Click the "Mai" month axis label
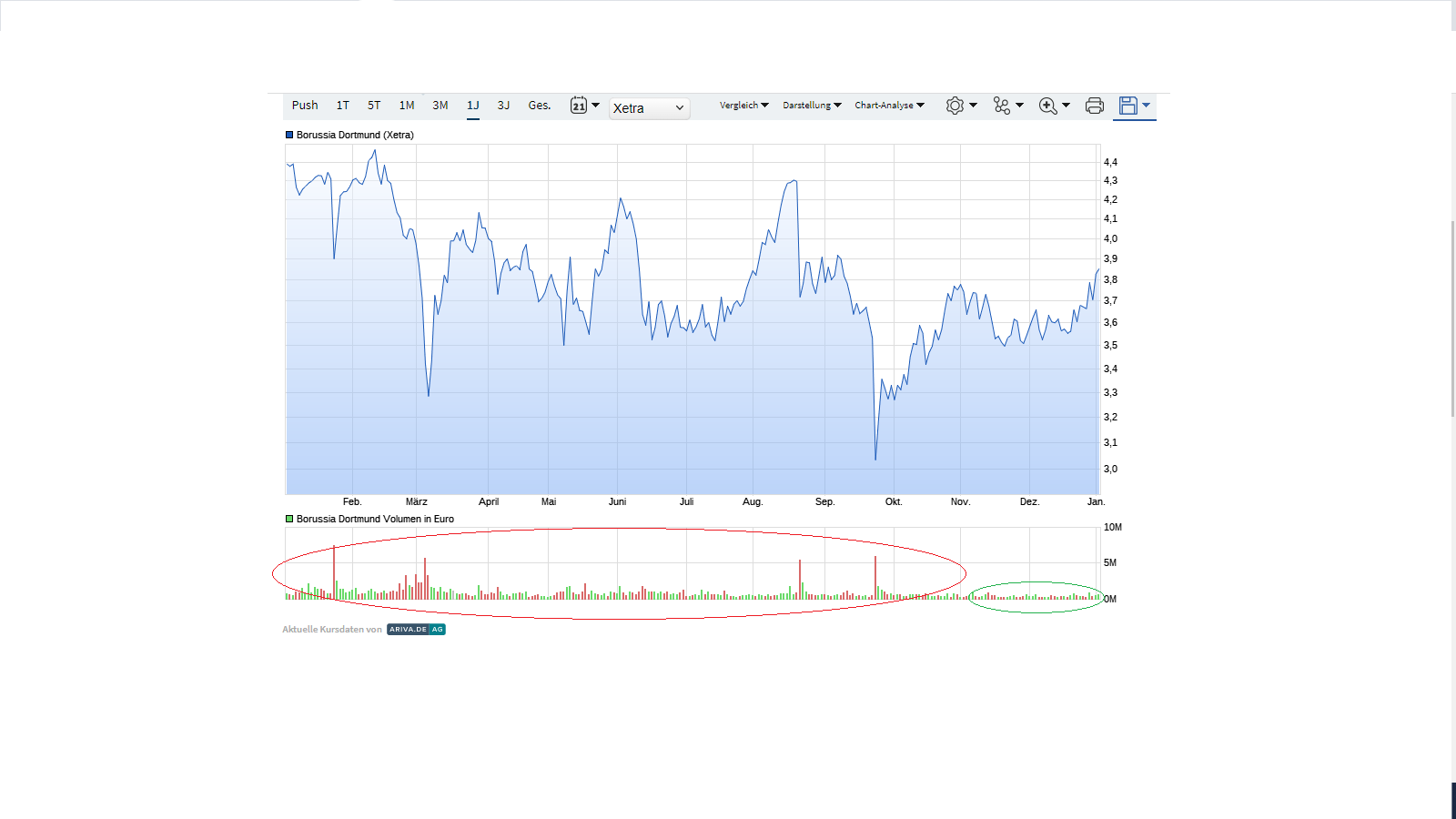The width and height of the screenshot is (1456, 819). (549, 501)
